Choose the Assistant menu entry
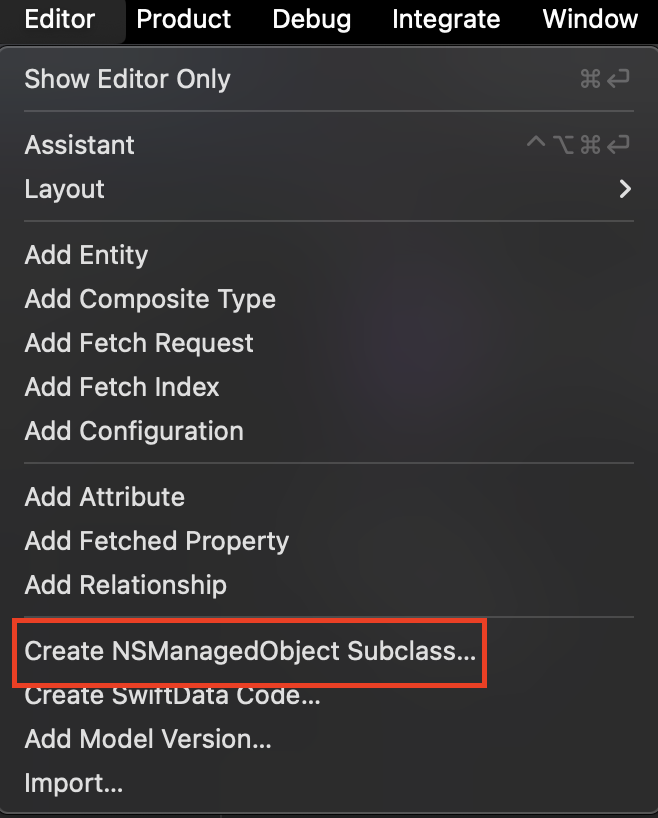658x818 pixels. 80,145
